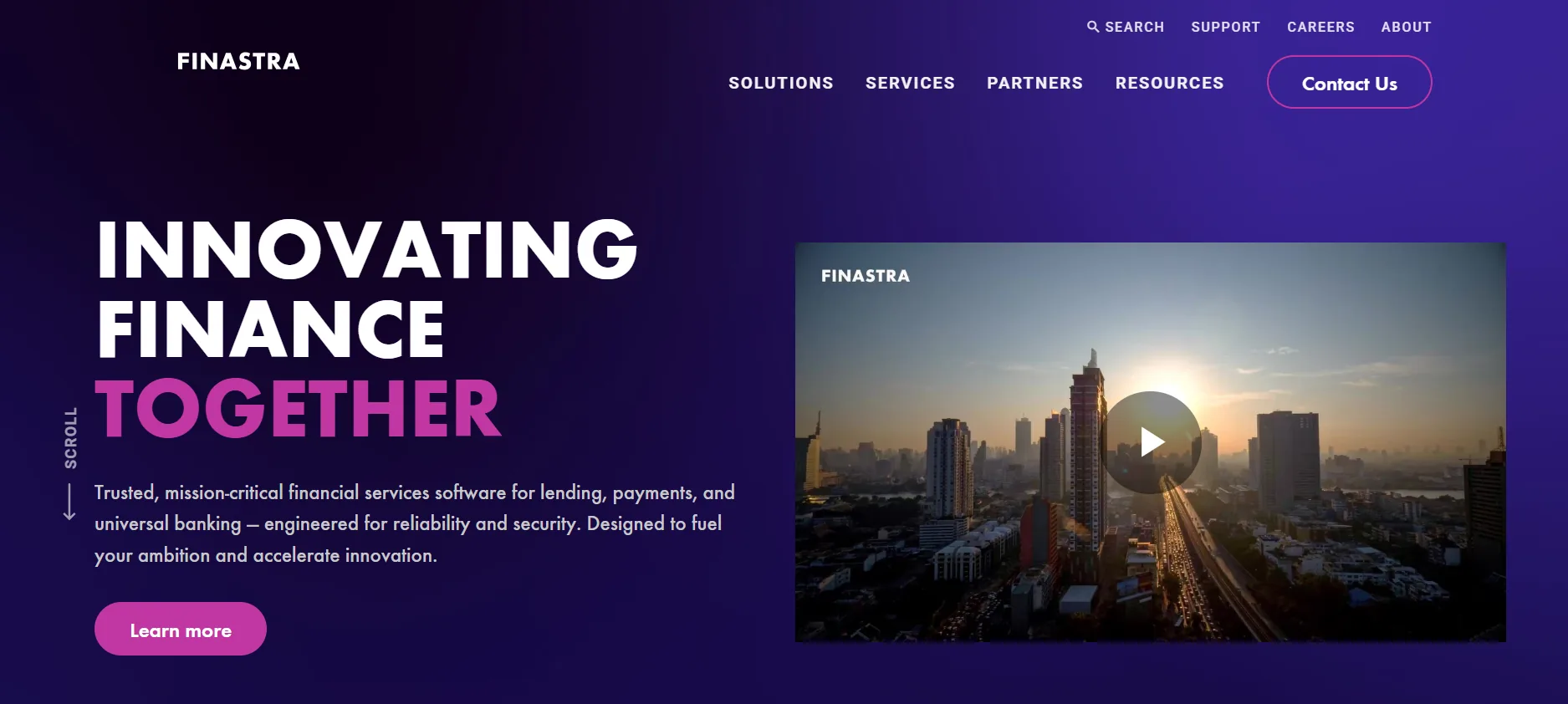1568x704 pixels.
Task: Open the About link
Action: [x=1406, y=27]
